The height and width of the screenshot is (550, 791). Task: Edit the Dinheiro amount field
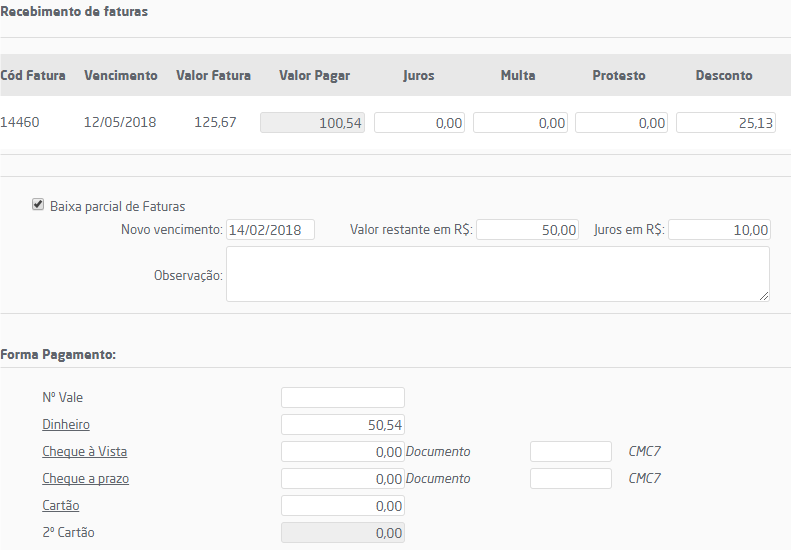(x=343, y=424)
